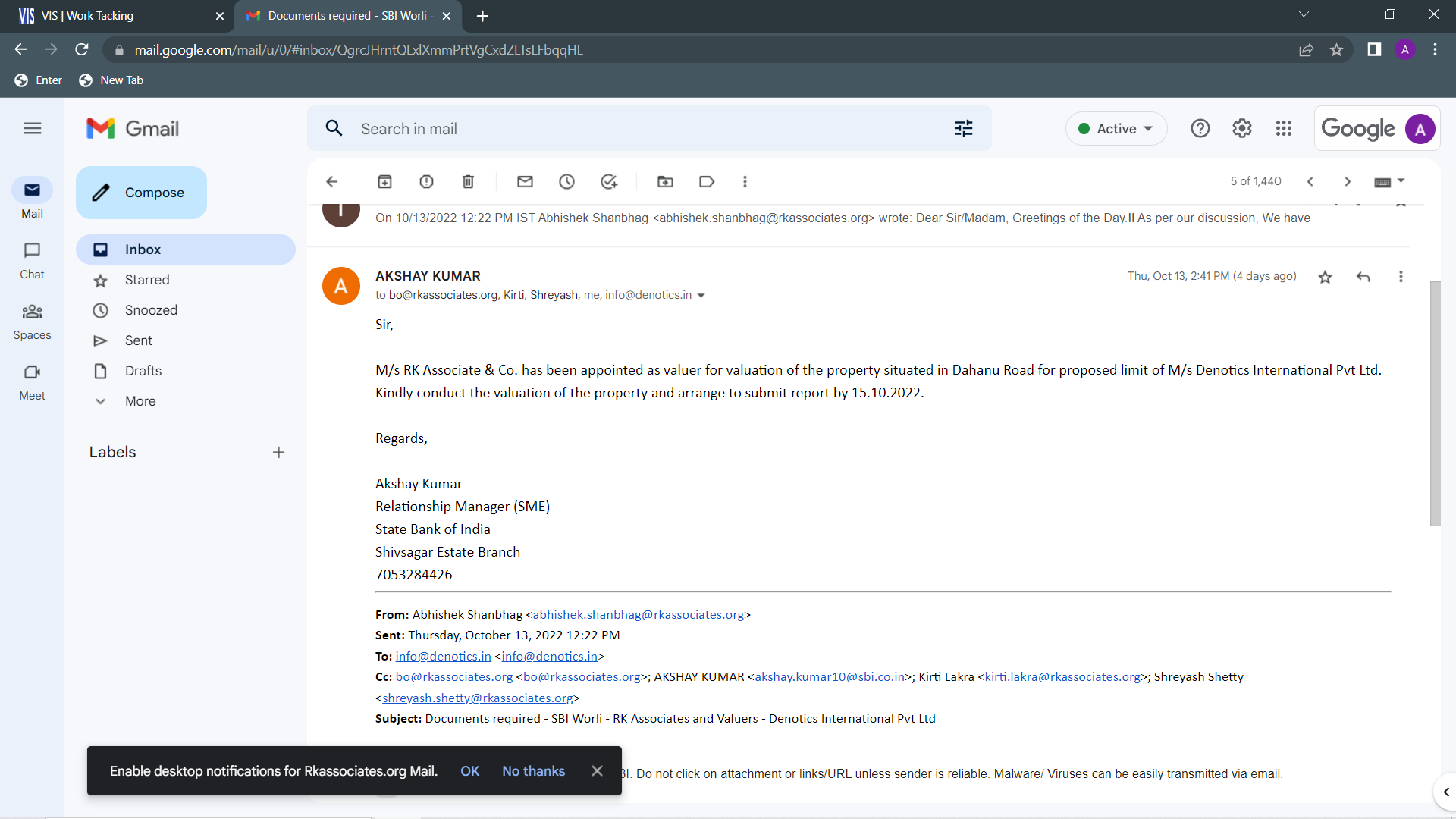Delete the conversation with trash icon
1456x819 pixels.
(468, 181)
